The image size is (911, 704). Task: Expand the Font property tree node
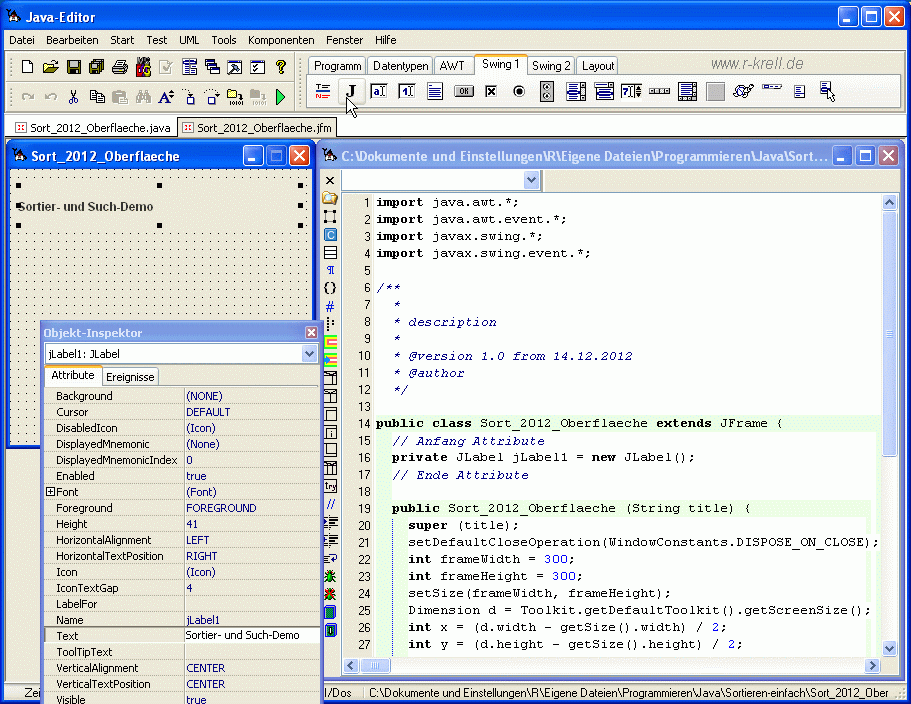[50, 492]
